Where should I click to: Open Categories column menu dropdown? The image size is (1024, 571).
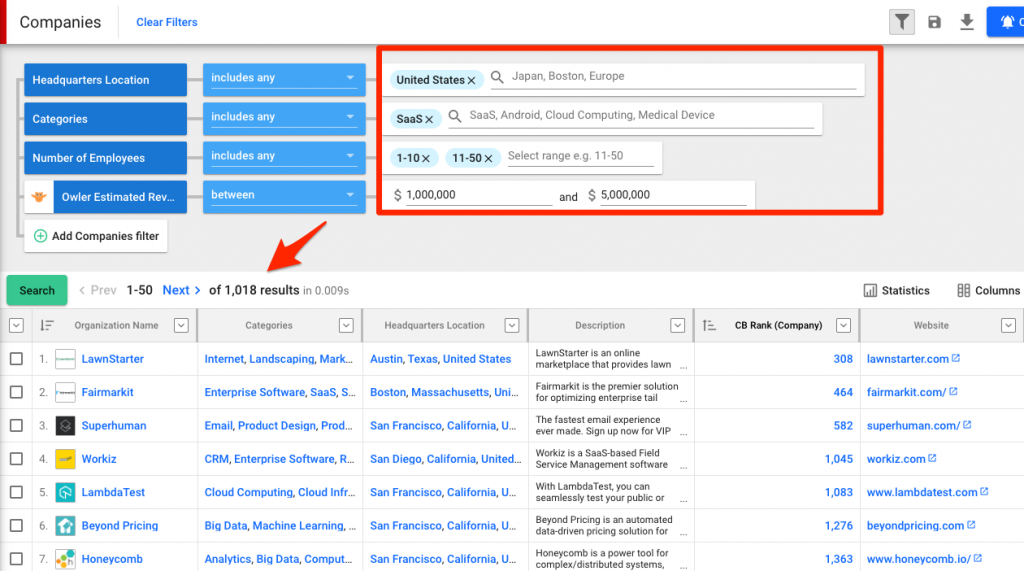[x=347, y=325]
